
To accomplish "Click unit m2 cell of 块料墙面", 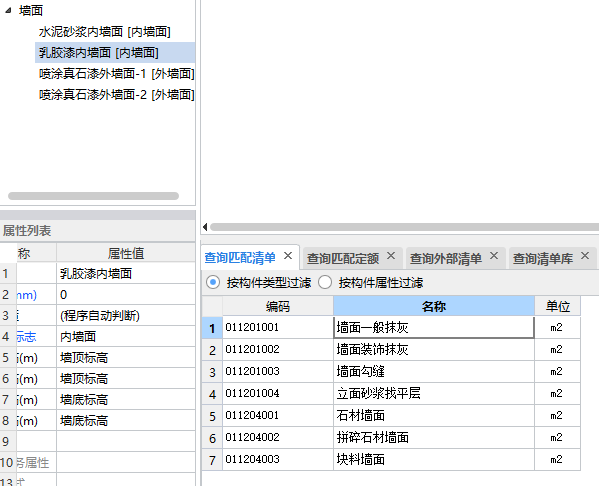I will pos(557,459).
